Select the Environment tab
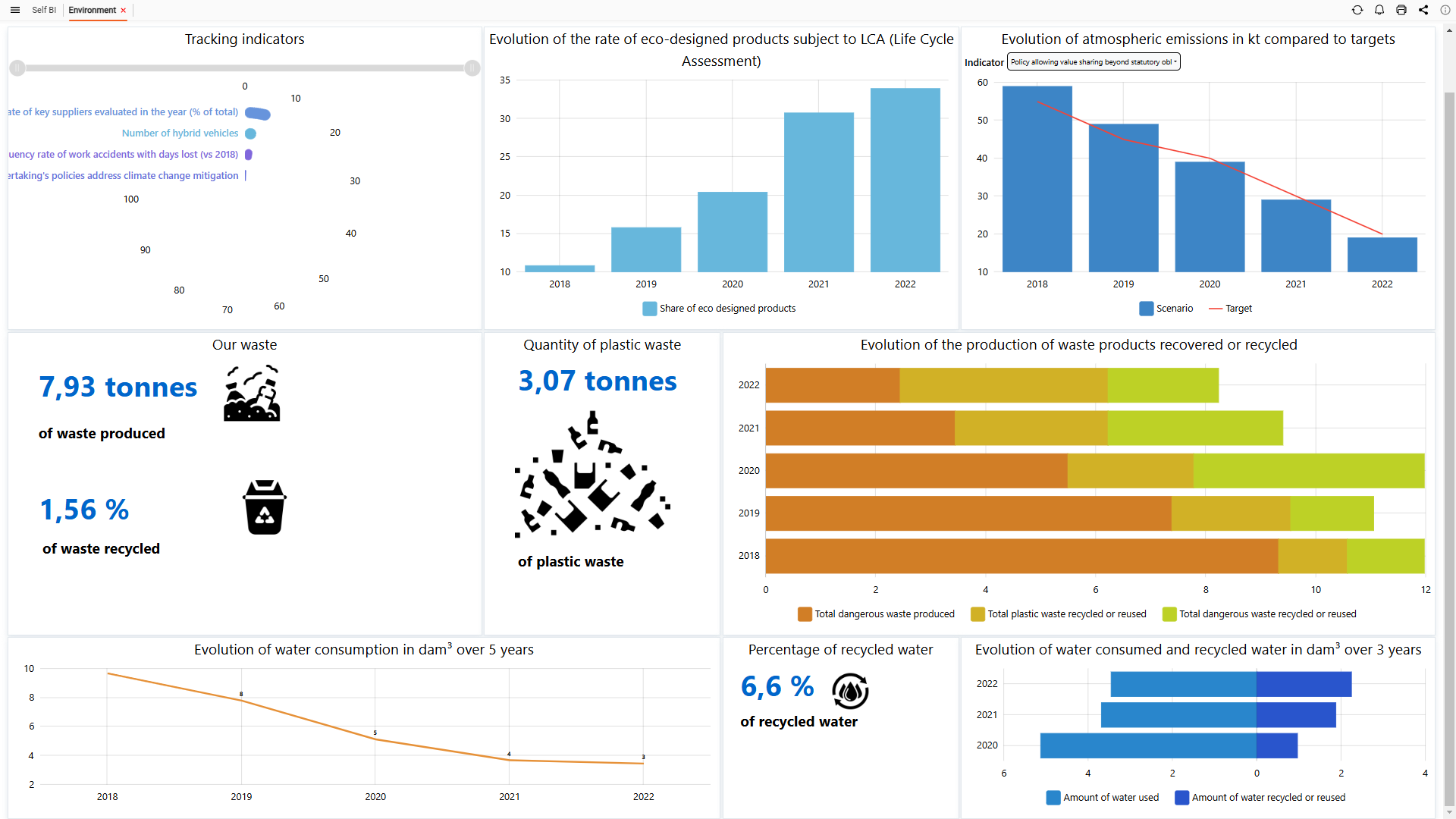 pyautogui.click(x=92, y=10)
